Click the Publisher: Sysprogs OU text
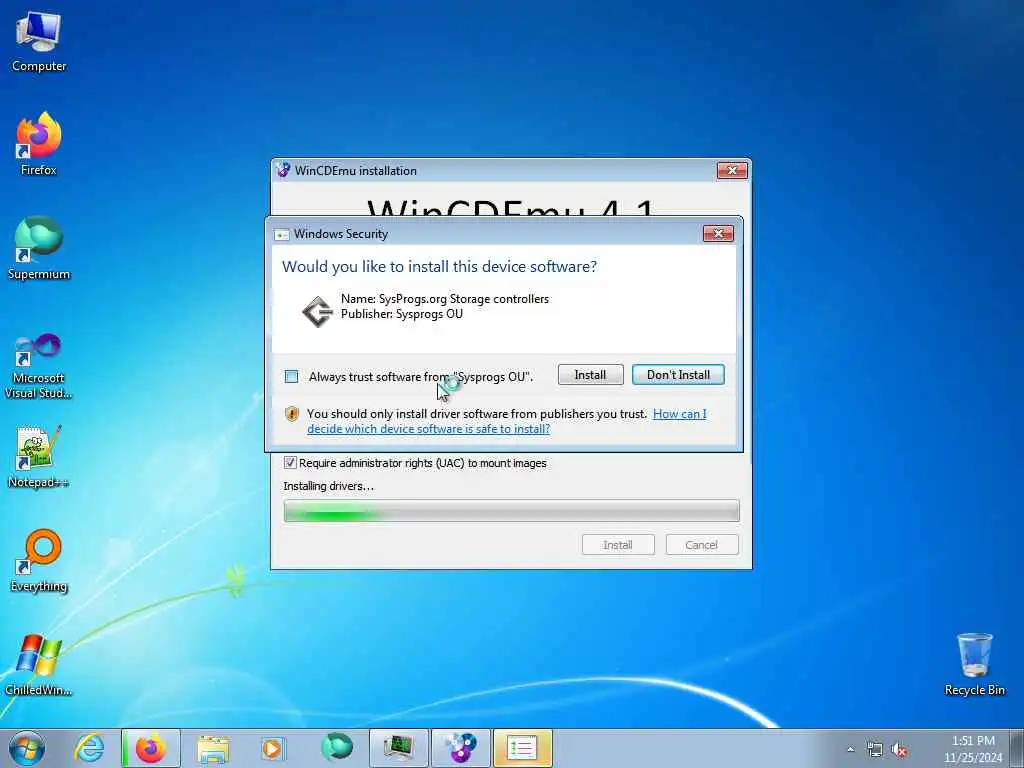This screenshot has width=1024, height=768. coord(402,314)
